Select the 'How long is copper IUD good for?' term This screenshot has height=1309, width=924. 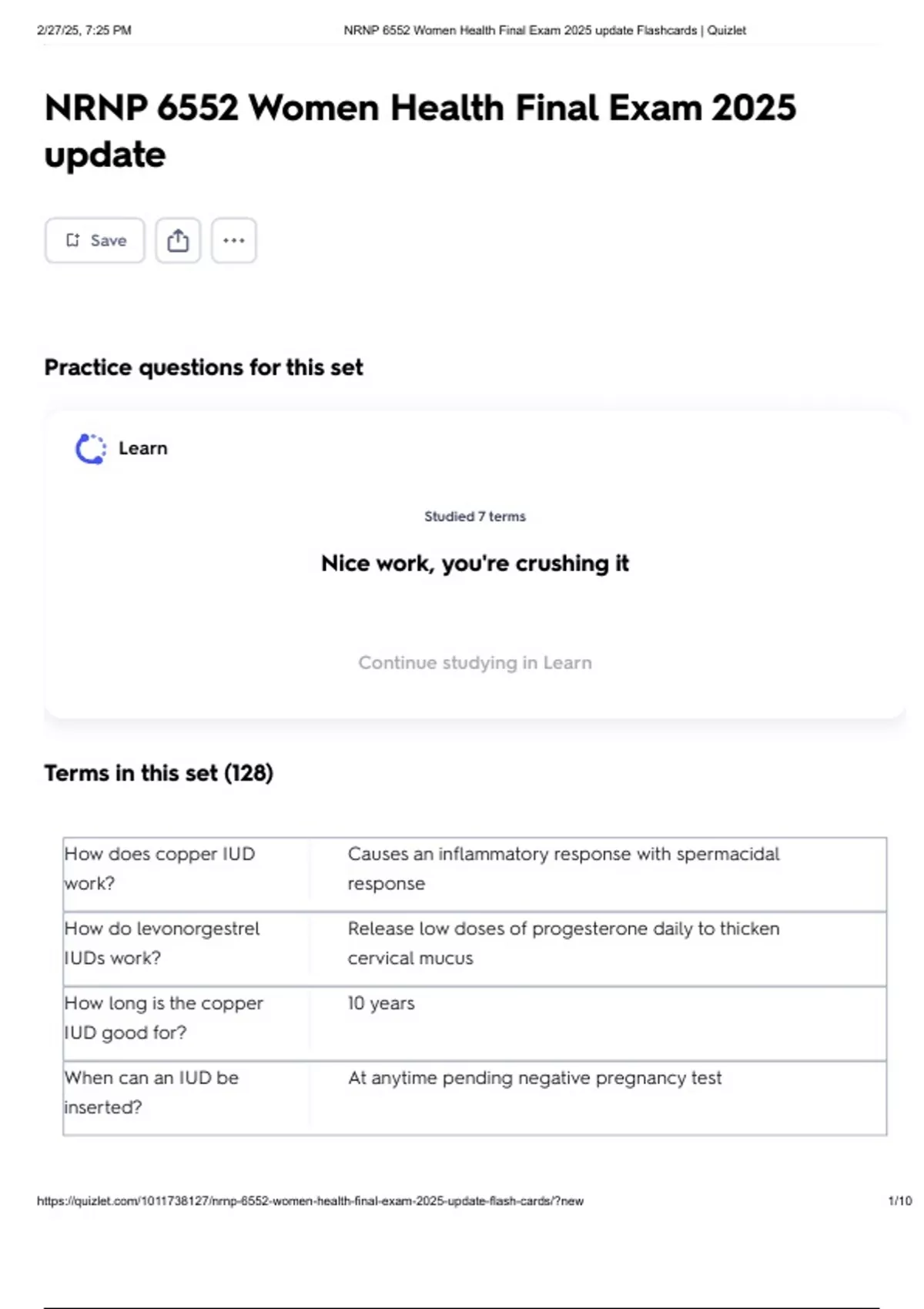click(163, 1018)
